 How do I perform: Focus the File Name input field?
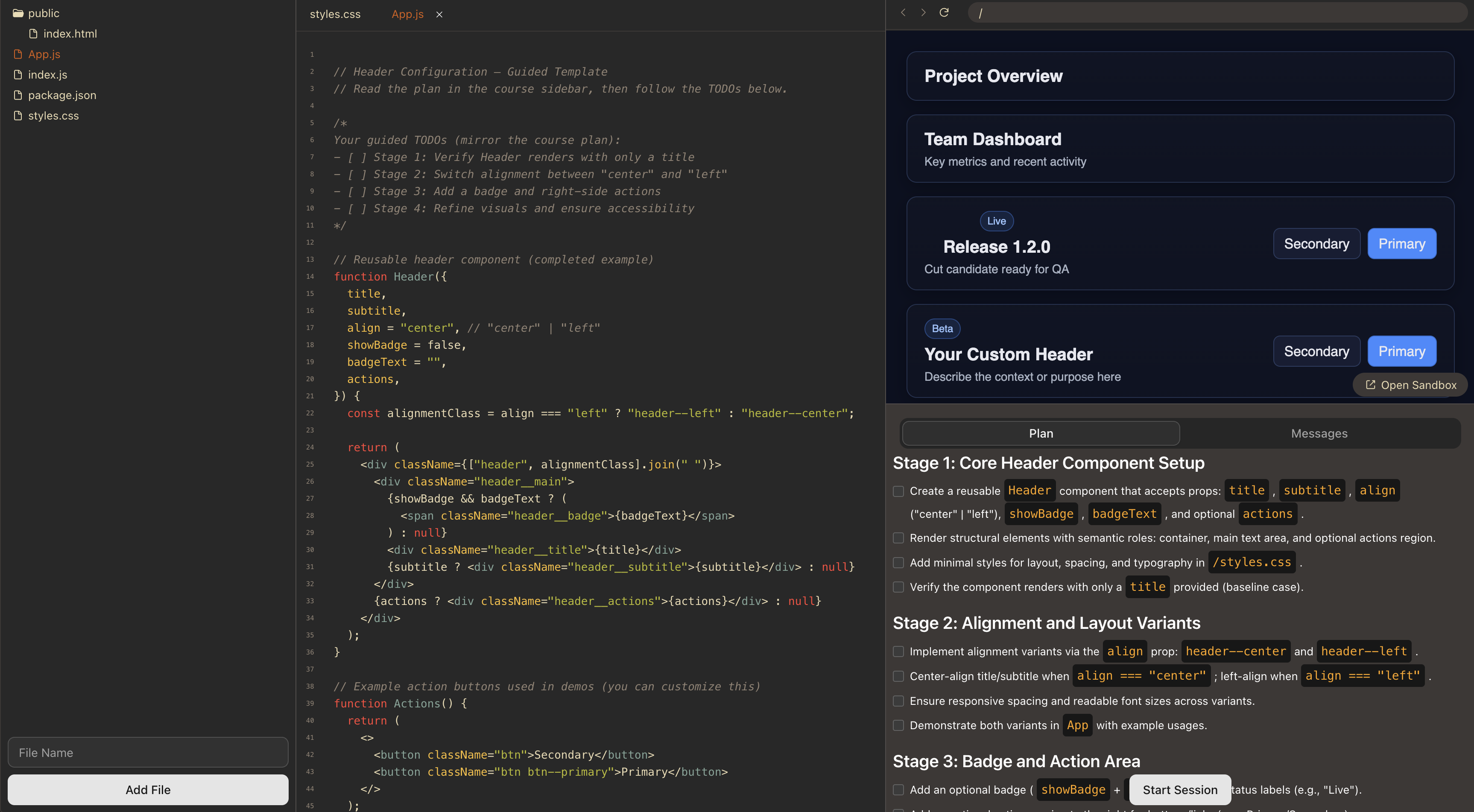click(x=148, y=753)
